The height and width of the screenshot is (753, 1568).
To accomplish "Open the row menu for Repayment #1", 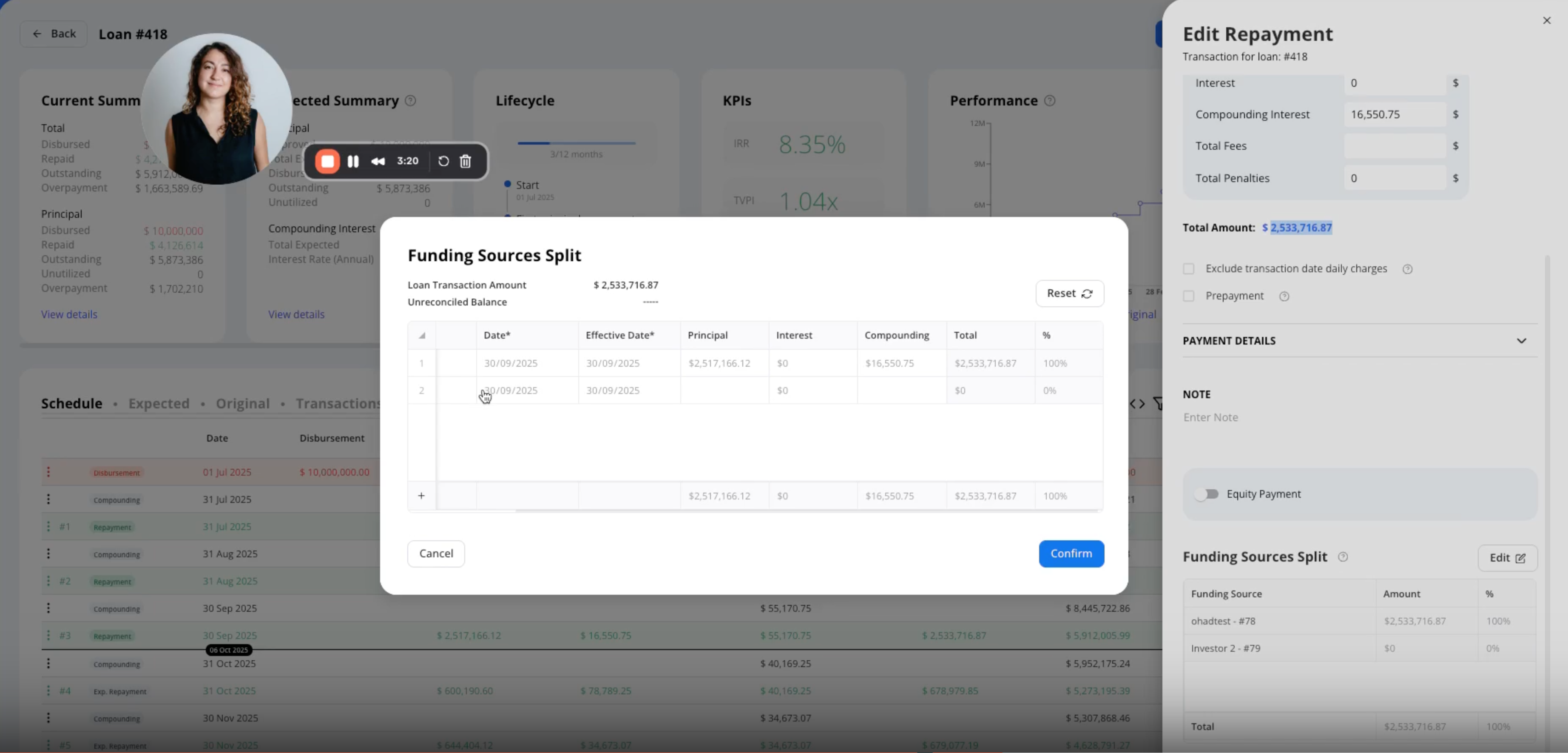I will click(x=49, y=526).
